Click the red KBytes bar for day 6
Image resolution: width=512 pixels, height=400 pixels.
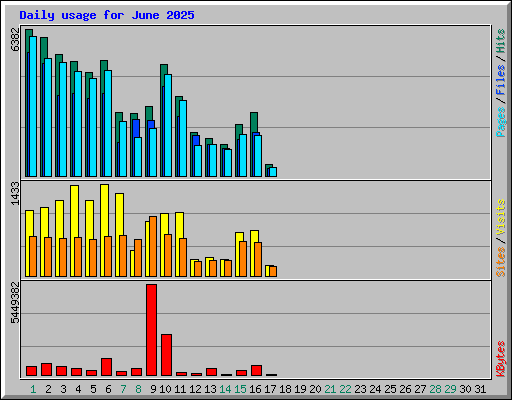106,367
